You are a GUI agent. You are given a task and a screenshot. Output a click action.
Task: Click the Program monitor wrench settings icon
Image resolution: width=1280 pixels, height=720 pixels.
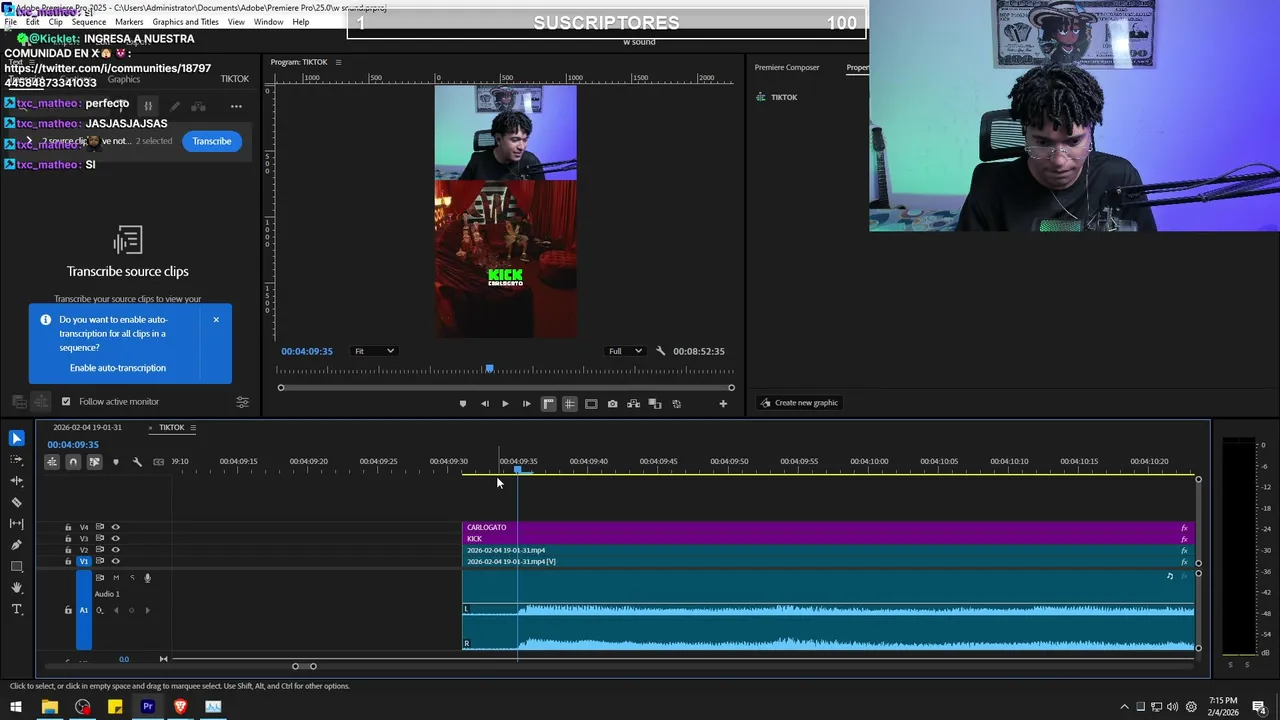click(660, 351)
